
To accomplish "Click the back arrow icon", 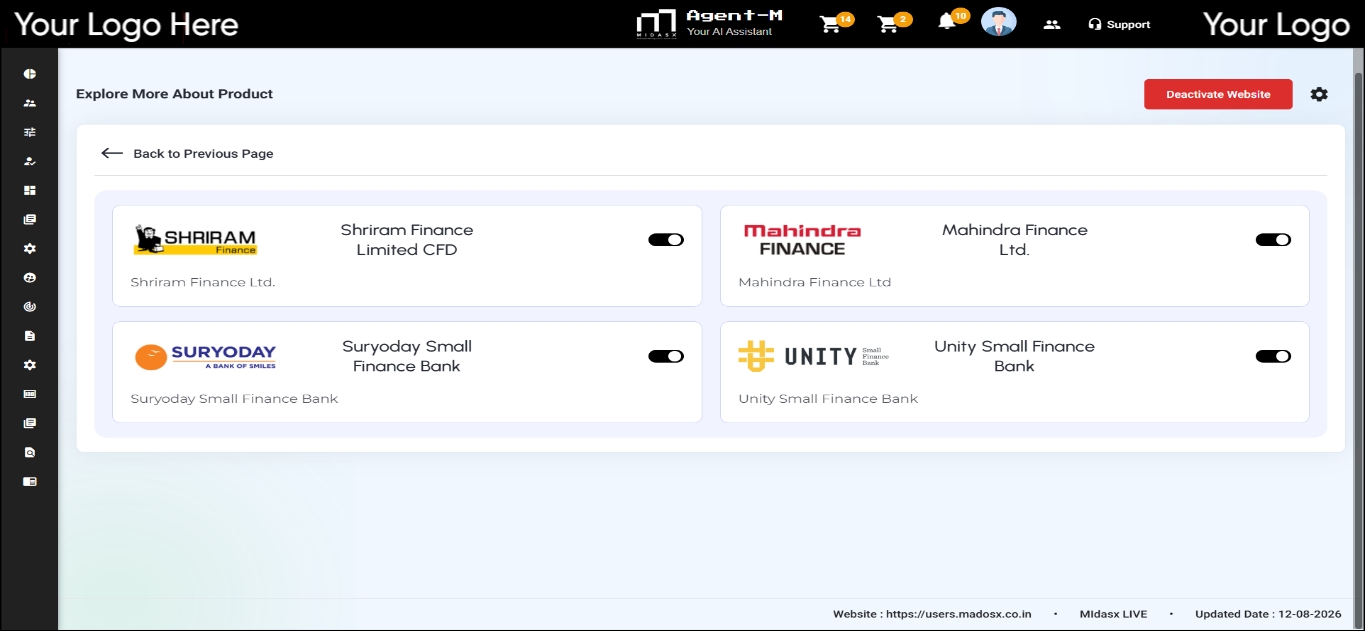I will 112,153.
